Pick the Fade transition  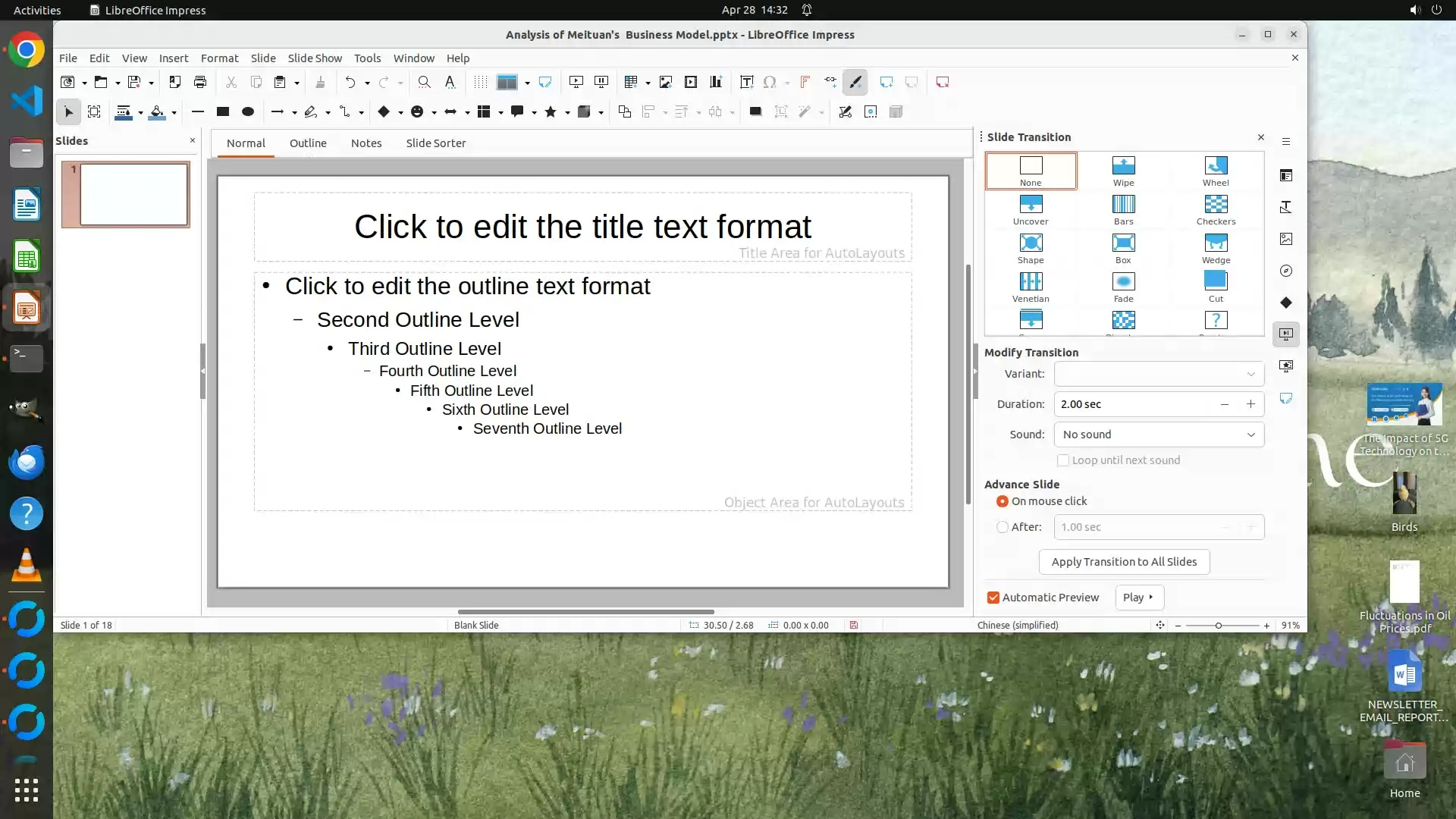(1123, 287)
